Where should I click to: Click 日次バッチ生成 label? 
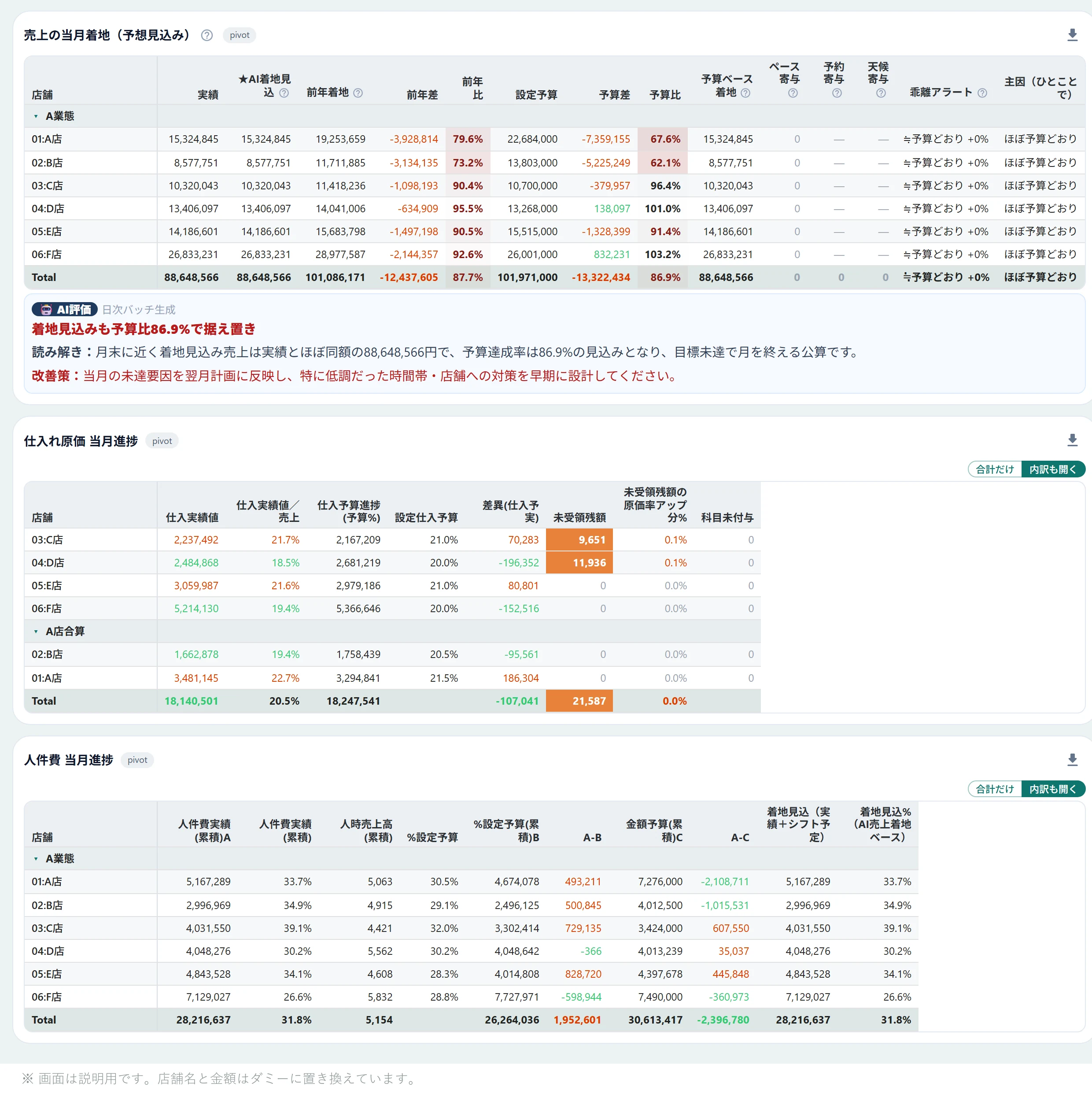[x=139, y=310]
